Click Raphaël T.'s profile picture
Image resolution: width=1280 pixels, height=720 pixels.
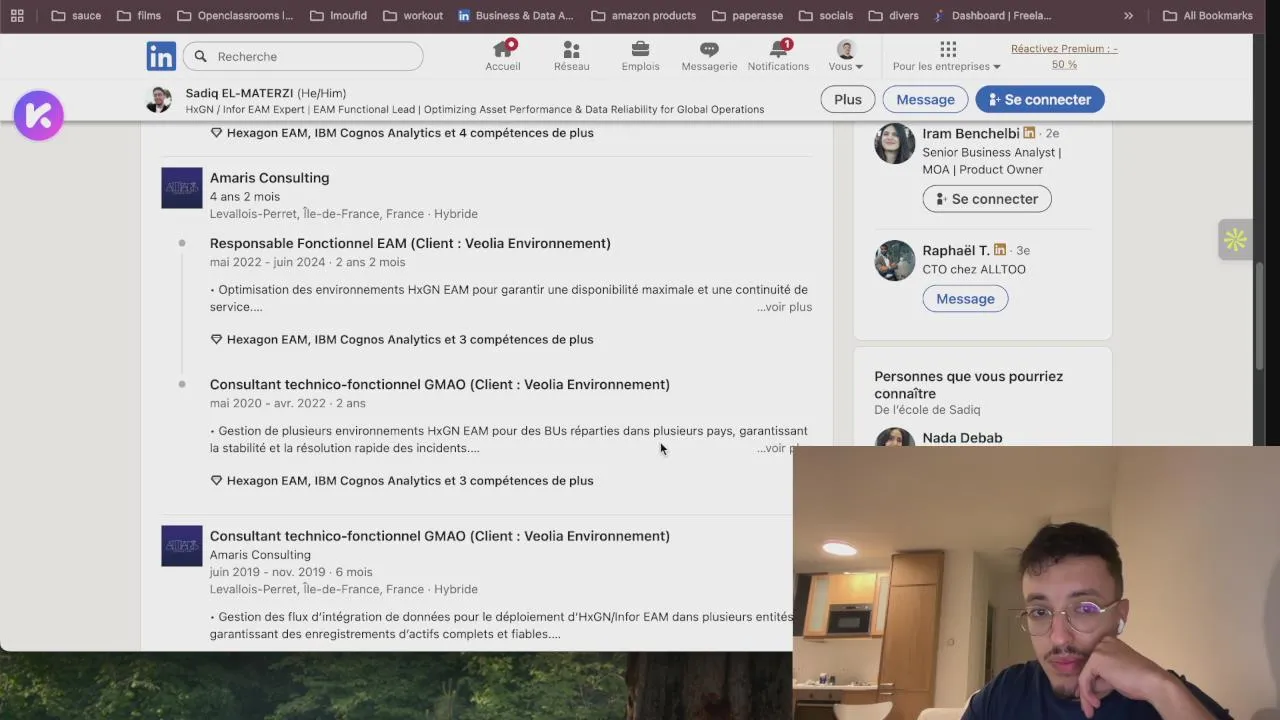pos(895,260)
